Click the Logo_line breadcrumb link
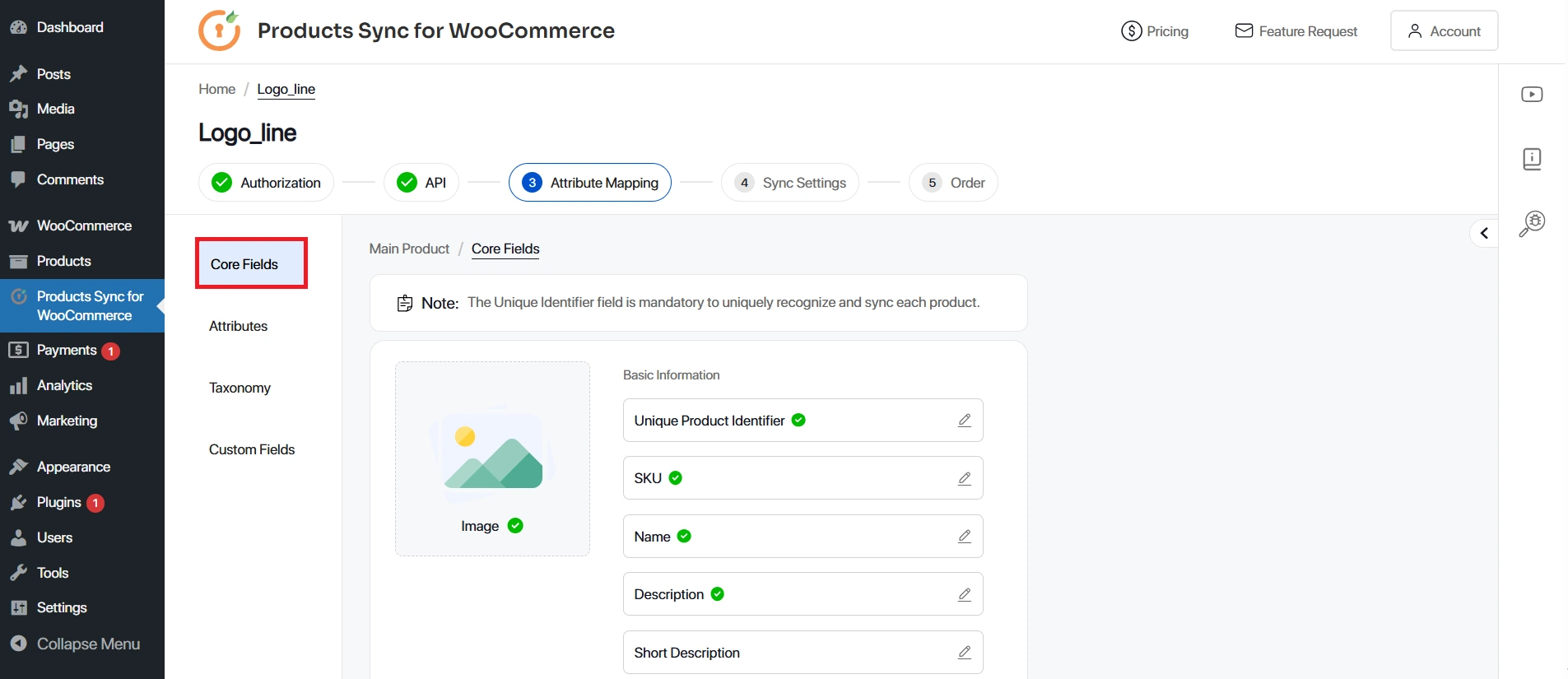Image resolution: width=1568 pixels, height=679 pixels. click(286, 89)
